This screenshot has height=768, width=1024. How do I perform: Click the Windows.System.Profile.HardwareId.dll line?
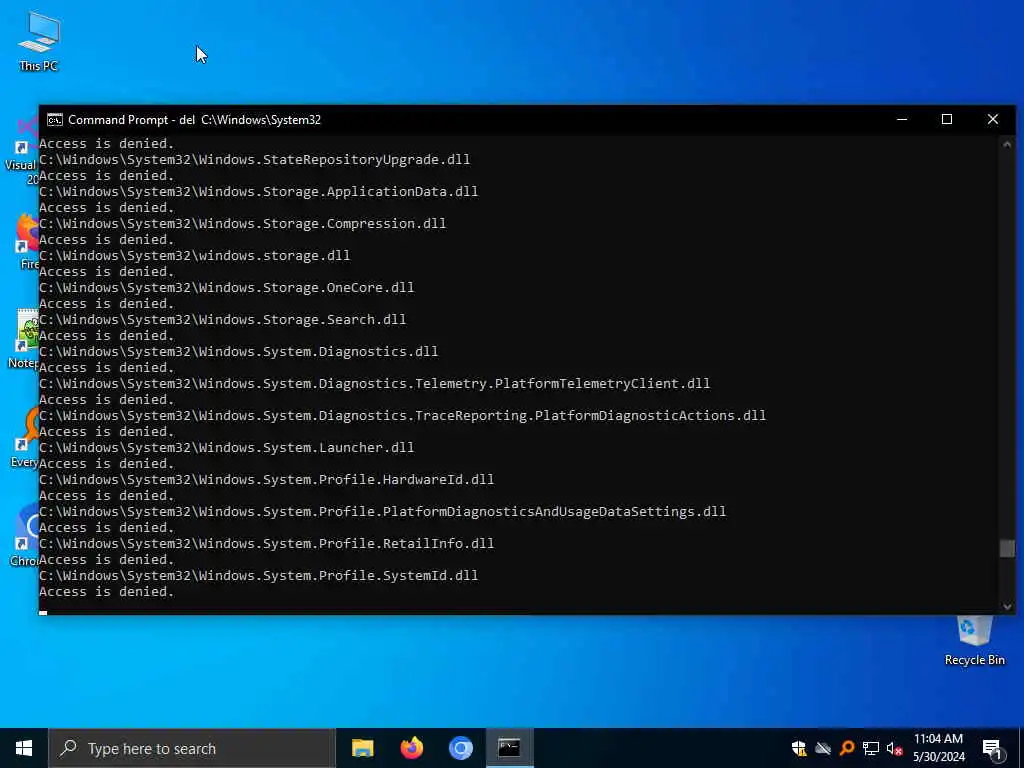pos(266,479)
